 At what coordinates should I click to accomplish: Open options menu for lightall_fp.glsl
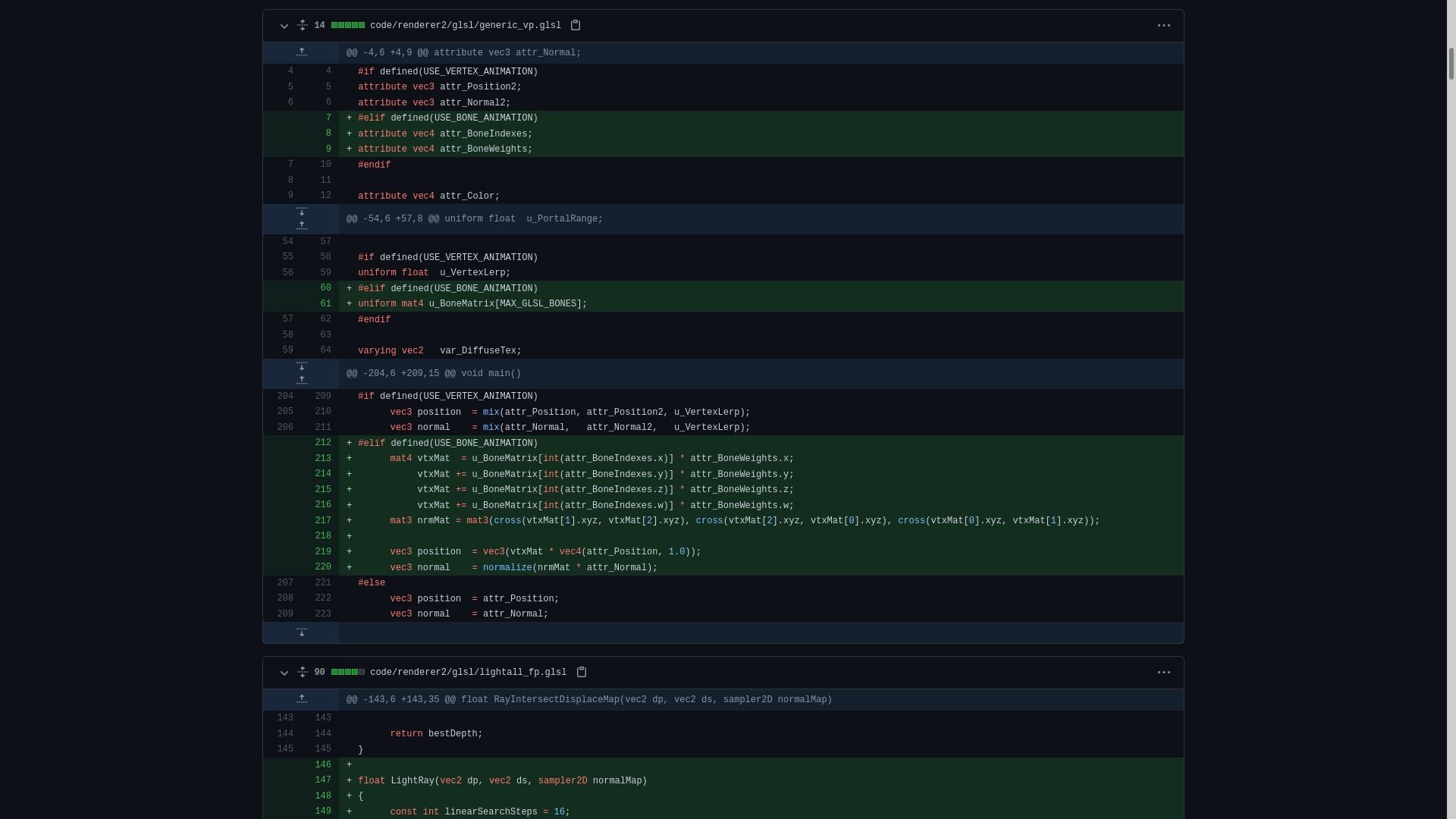(x=1164, y=673)
